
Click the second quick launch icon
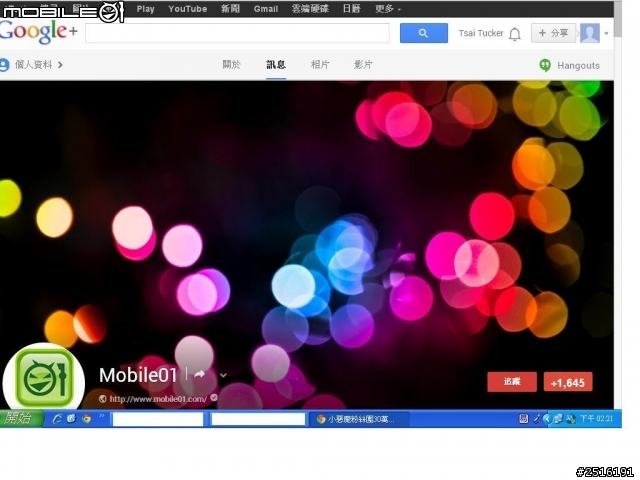click(x=71, y=418)
